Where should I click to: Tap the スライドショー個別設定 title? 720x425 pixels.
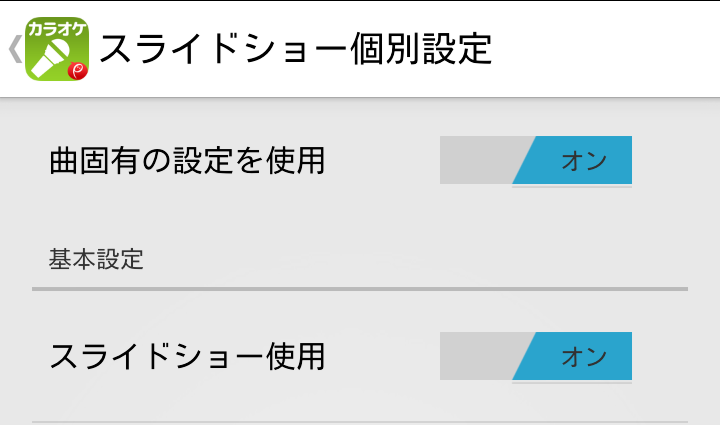coord(296,49)
